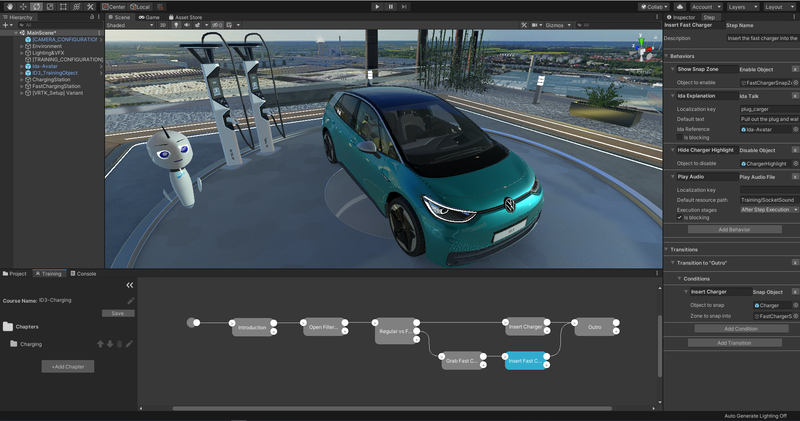Open the Shaded draw mode dropdown

click(130, 25)
